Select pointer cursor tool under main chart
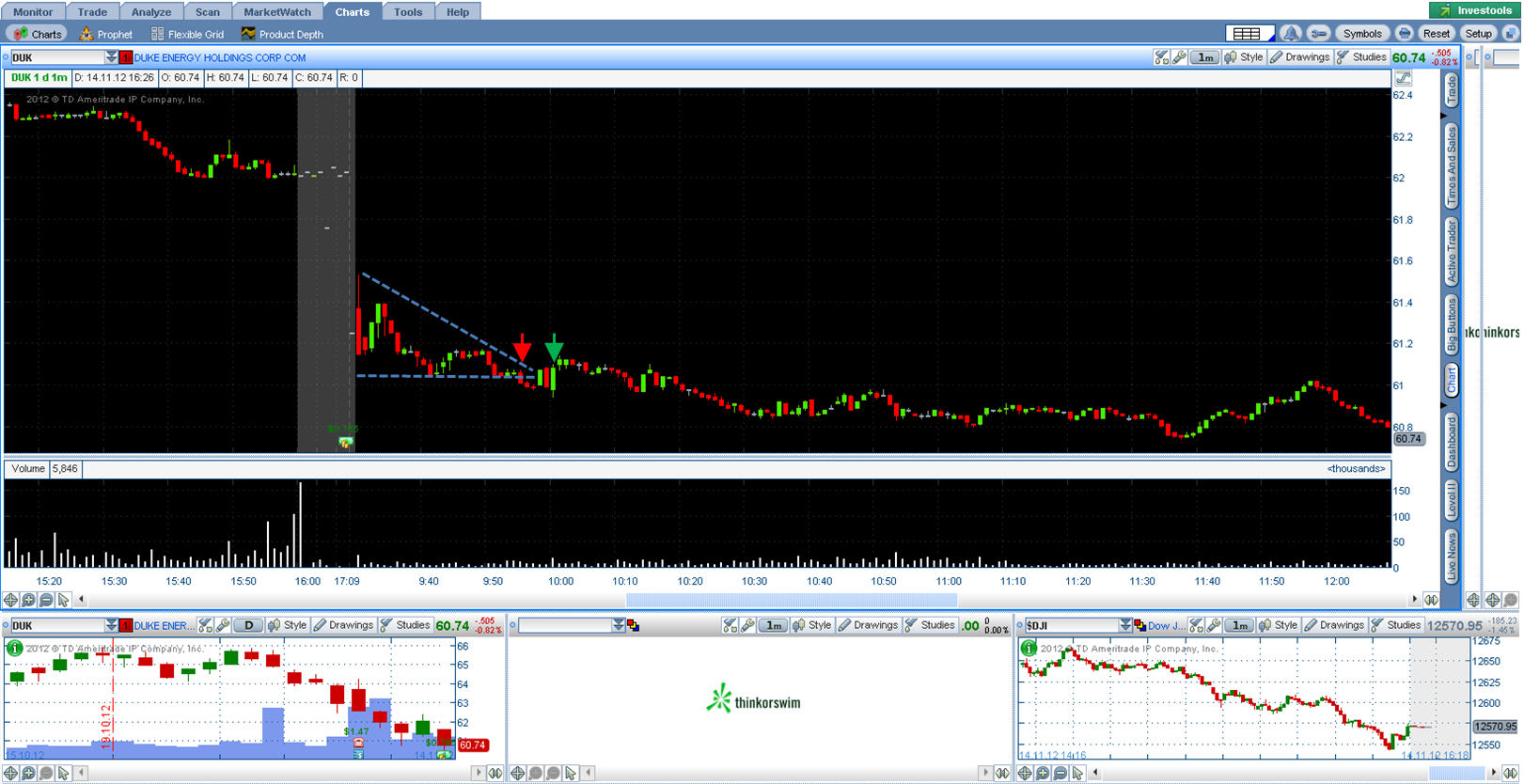 tap(63, 600)
